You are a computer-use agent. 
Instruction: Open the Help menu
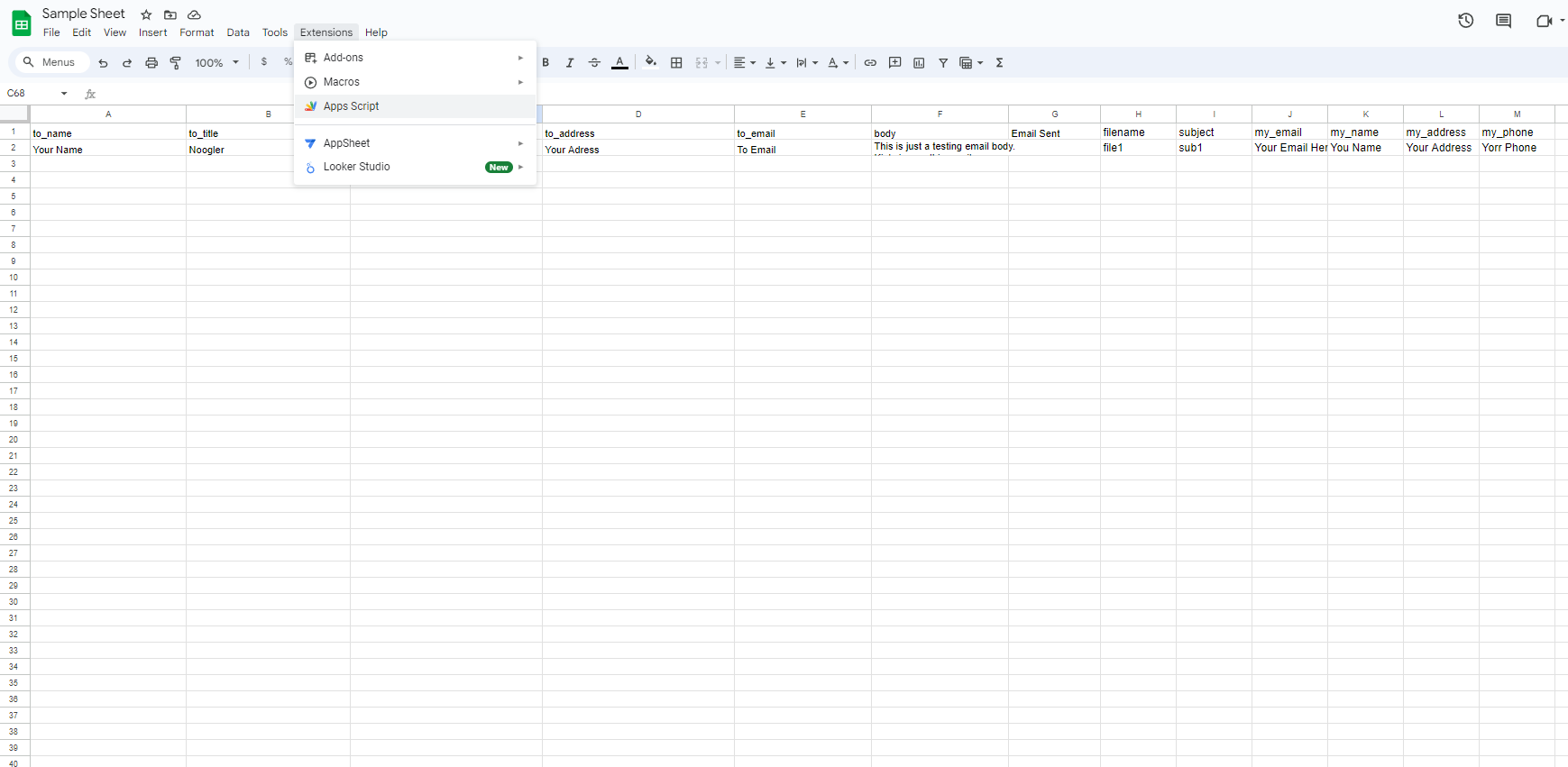(x=376, y=32)
